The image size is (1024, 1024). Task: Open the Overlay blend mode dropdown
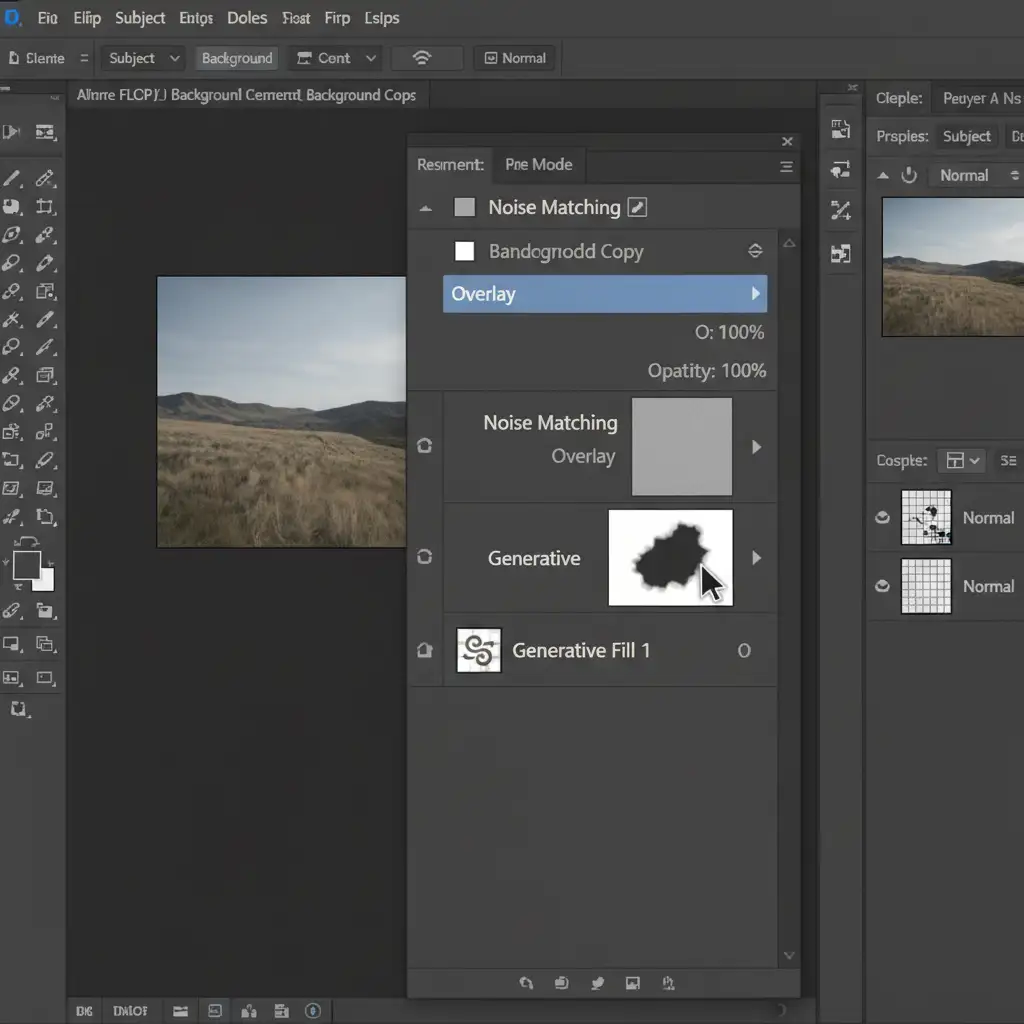605,294
